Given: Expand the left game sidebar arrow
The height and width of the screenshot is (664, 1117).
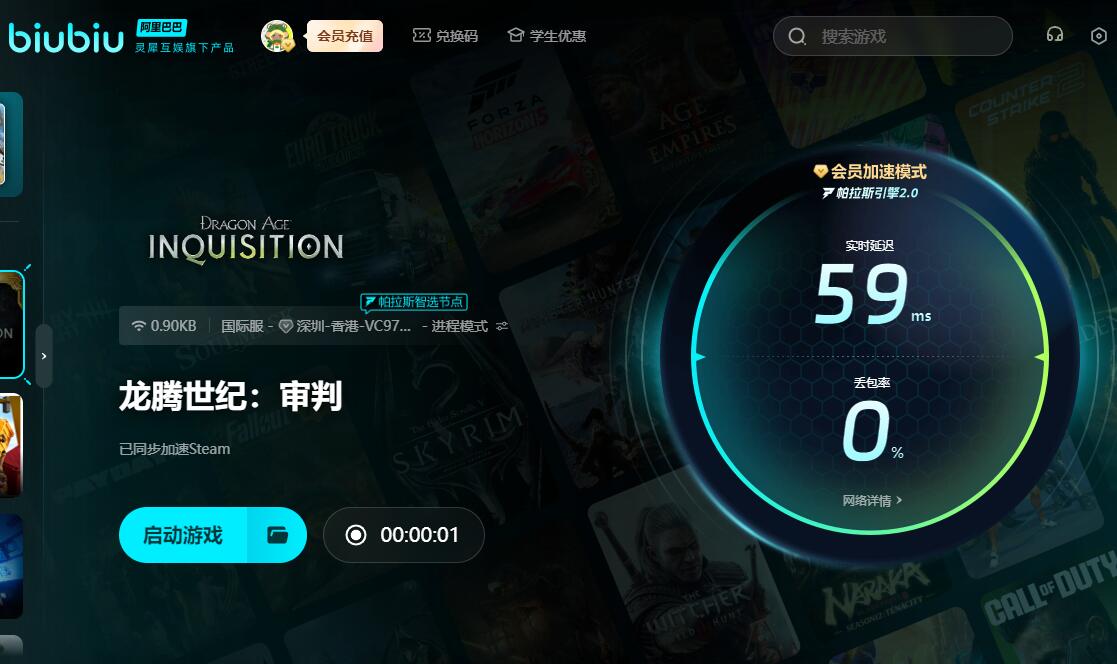Looking at the screenshot, I should coord(44,356).
